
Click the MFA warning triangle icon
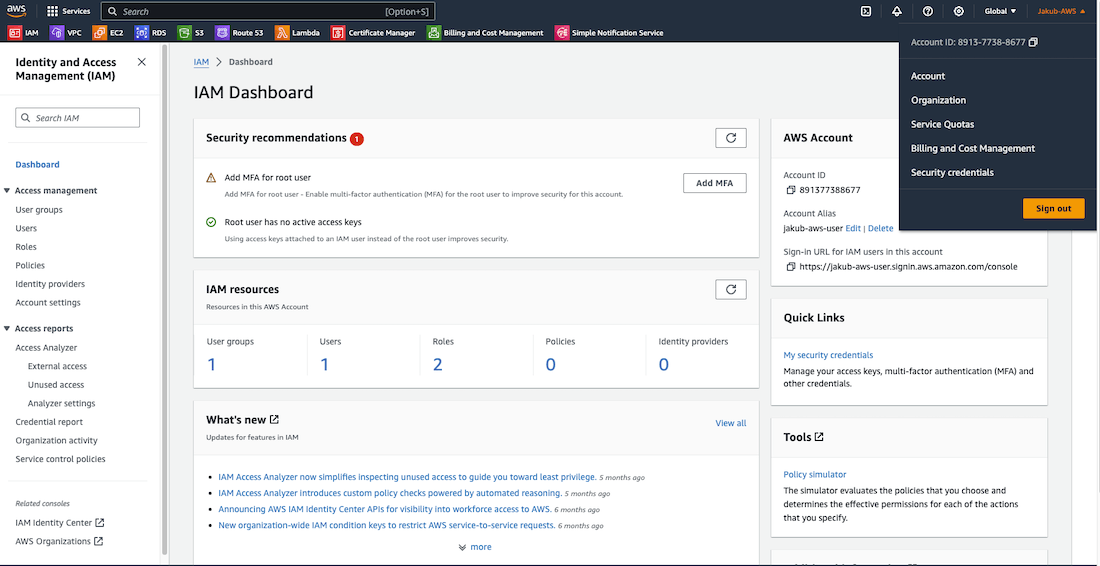click(x=211, y=178)
